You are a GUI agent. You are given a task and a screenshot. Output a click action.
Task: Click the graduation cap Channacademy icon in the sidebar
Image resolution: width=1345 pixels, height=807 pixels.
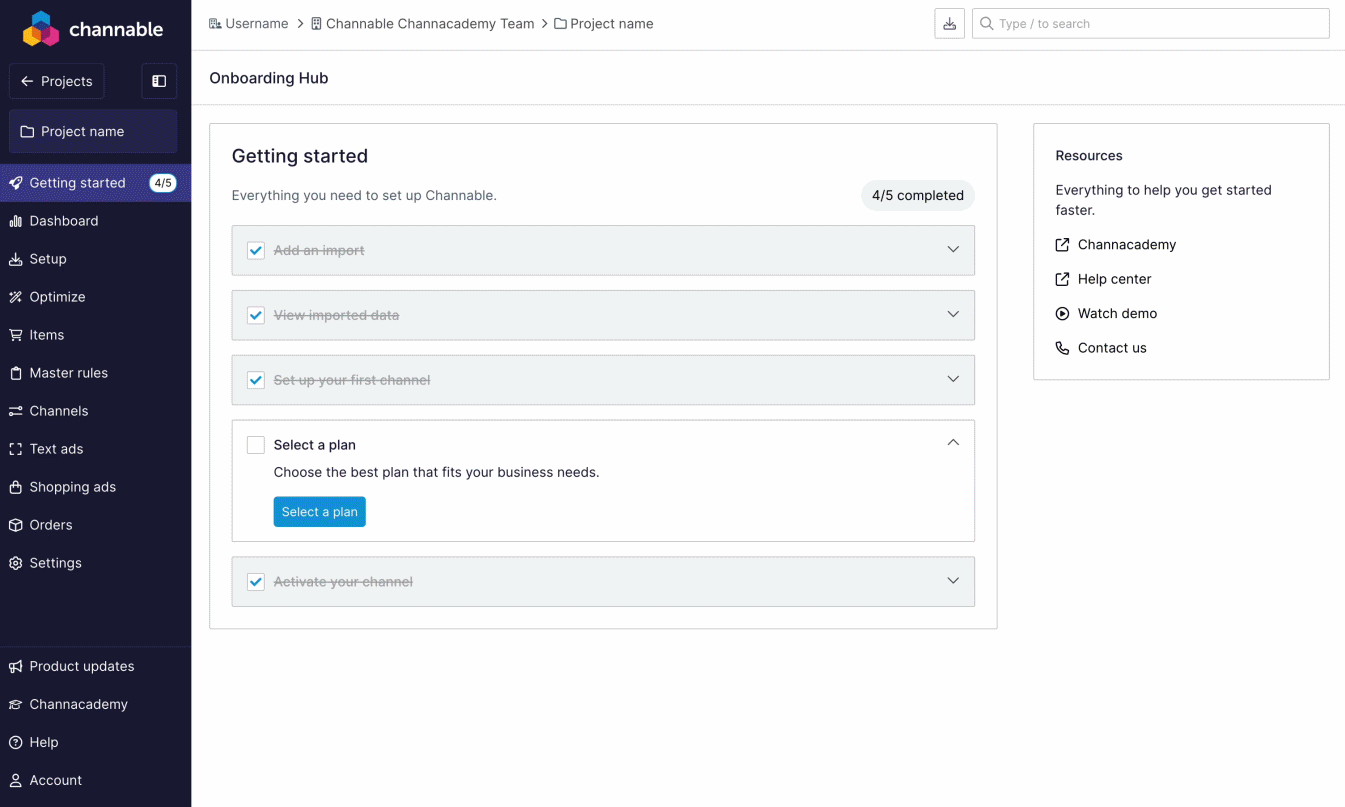[15, 704]
